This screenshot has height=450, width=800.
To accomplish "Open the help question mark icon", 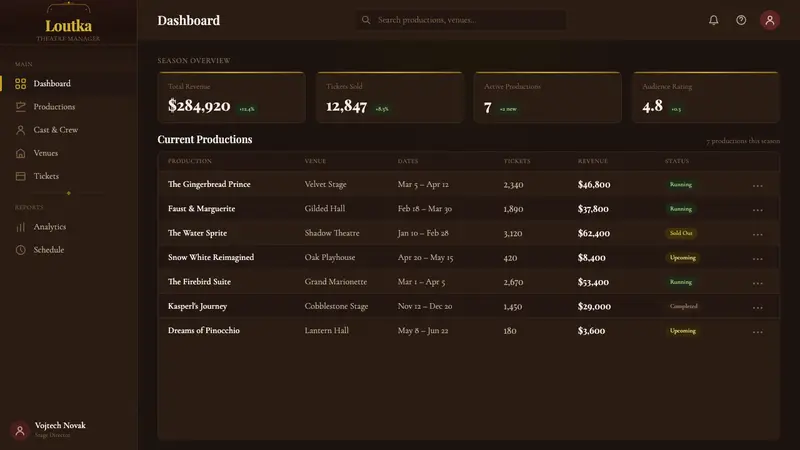I will pyautogui.click(x=741, y=20).
